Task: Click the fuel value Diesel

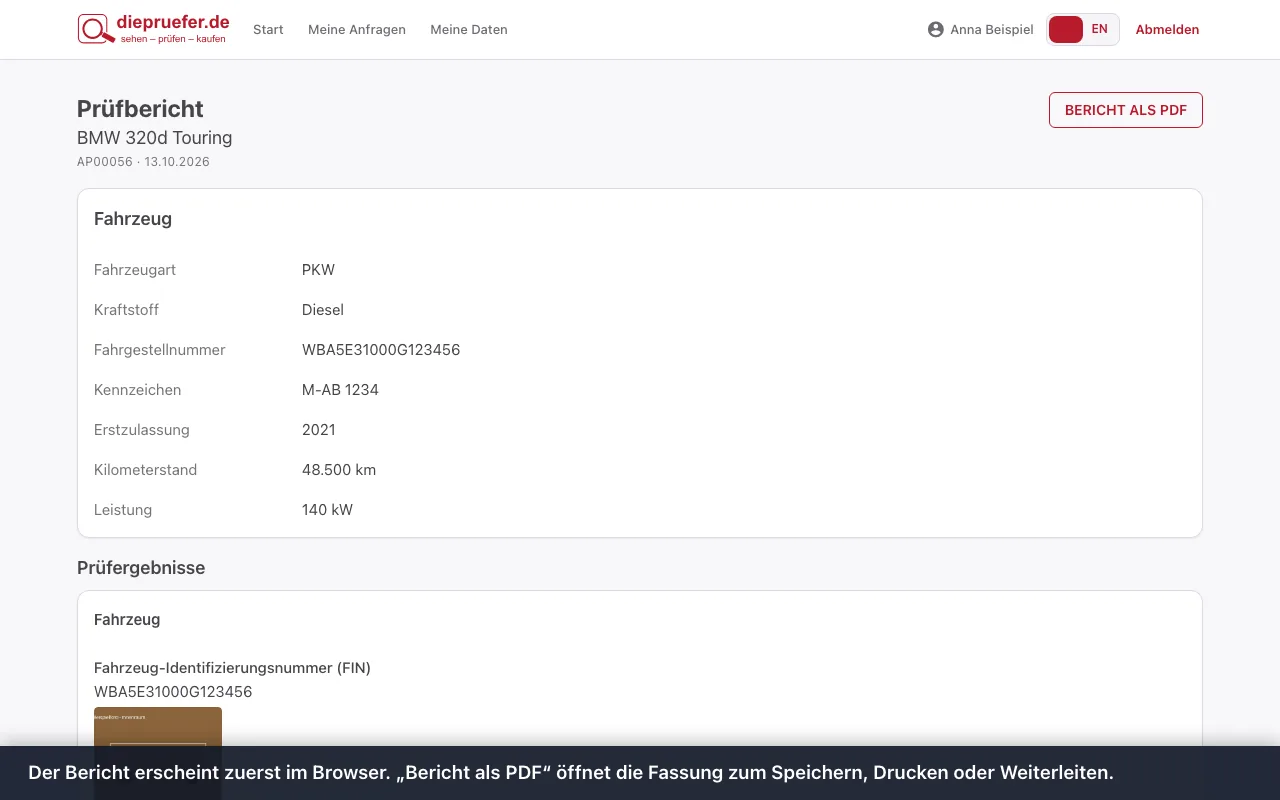Action: tap(323, 310)
